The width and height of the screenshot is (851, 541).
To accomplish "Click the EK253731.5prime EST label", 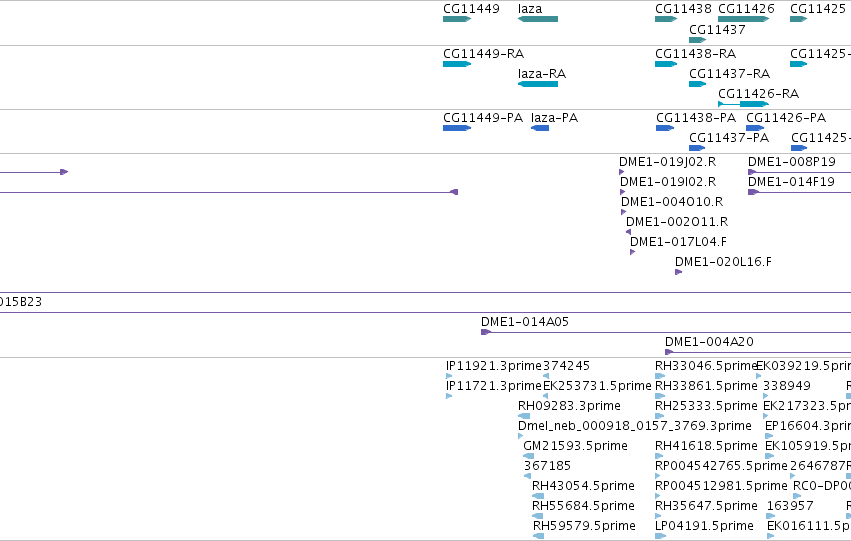I will pyautogui.click(x=597, y=386).
